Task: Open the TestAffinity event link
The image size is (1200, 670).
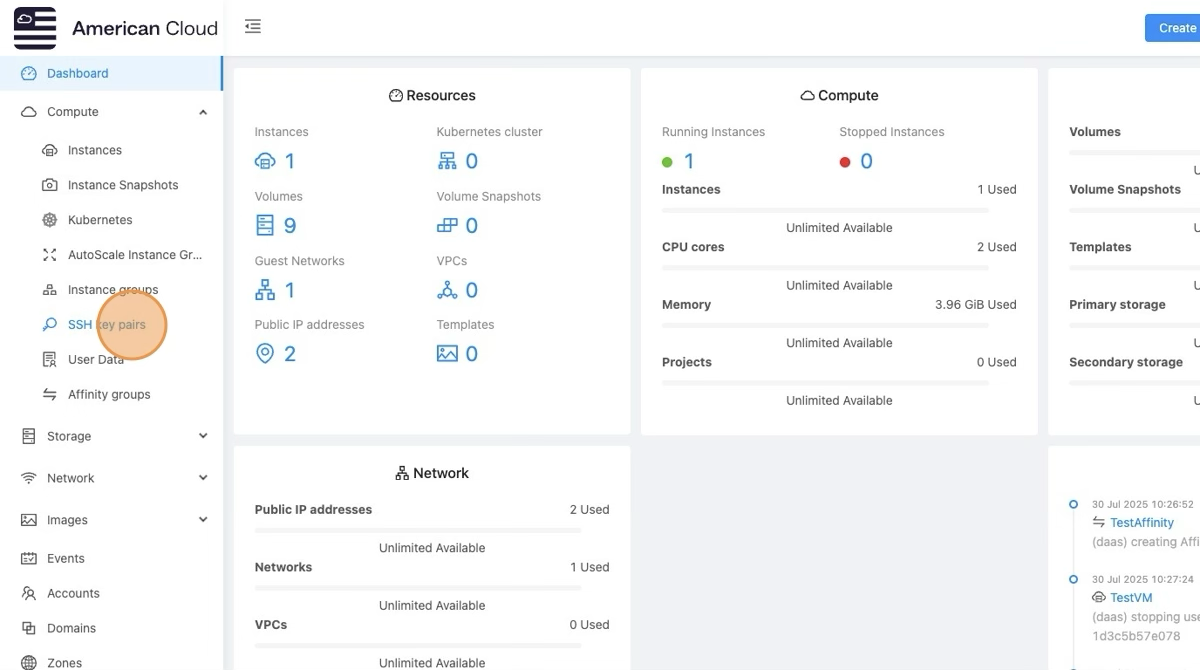Action: pyautogui.click(x=1141, y=523)
